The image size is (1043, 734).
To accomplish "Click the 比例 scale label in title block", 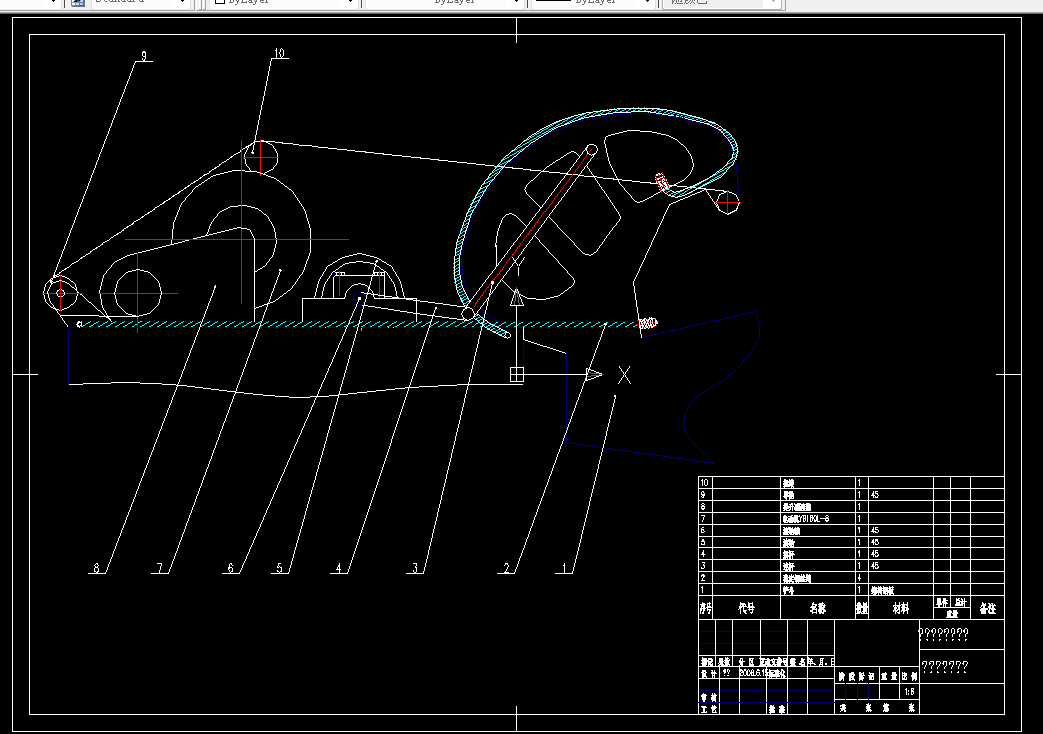I will pos(909,676).
